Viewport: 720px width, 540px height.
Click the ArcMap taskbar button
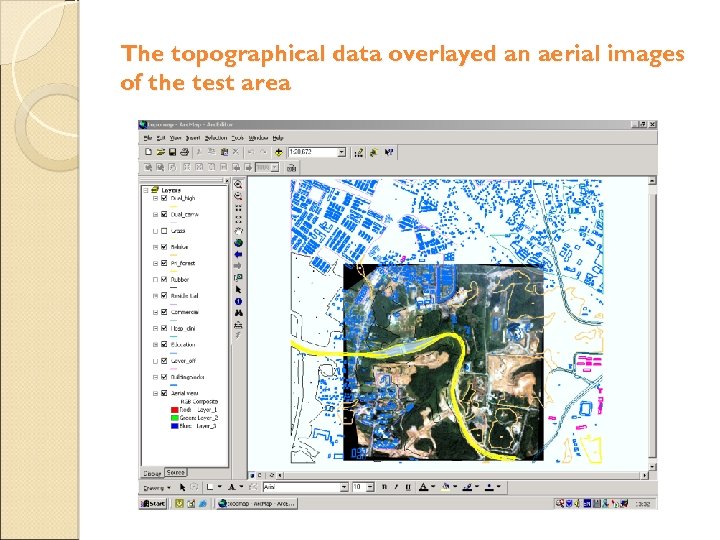coord(257,504)
